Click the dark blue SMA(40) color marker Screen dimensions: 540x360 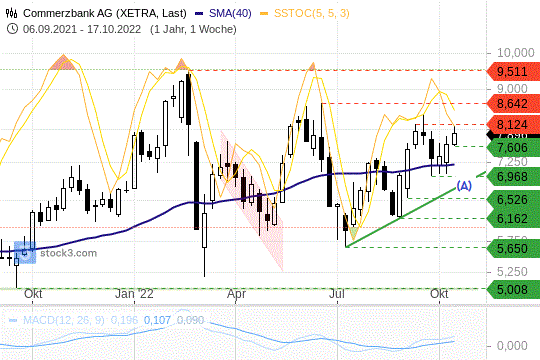tap(199, 14)
